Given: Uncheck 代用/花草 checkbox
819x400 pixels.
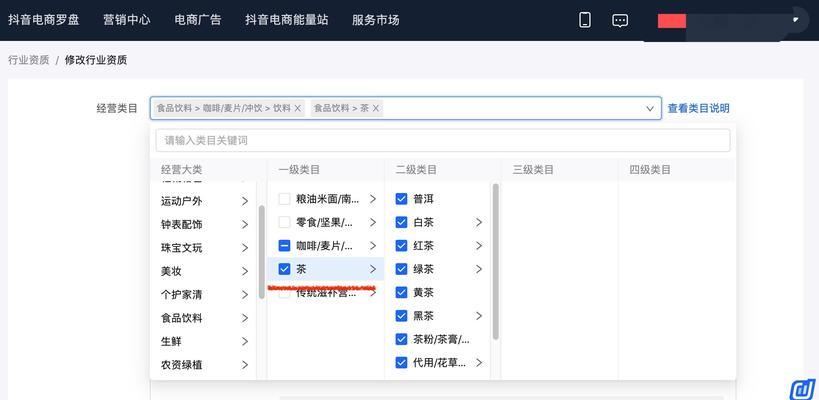Looking at the screenshot, I should point(401,362).
